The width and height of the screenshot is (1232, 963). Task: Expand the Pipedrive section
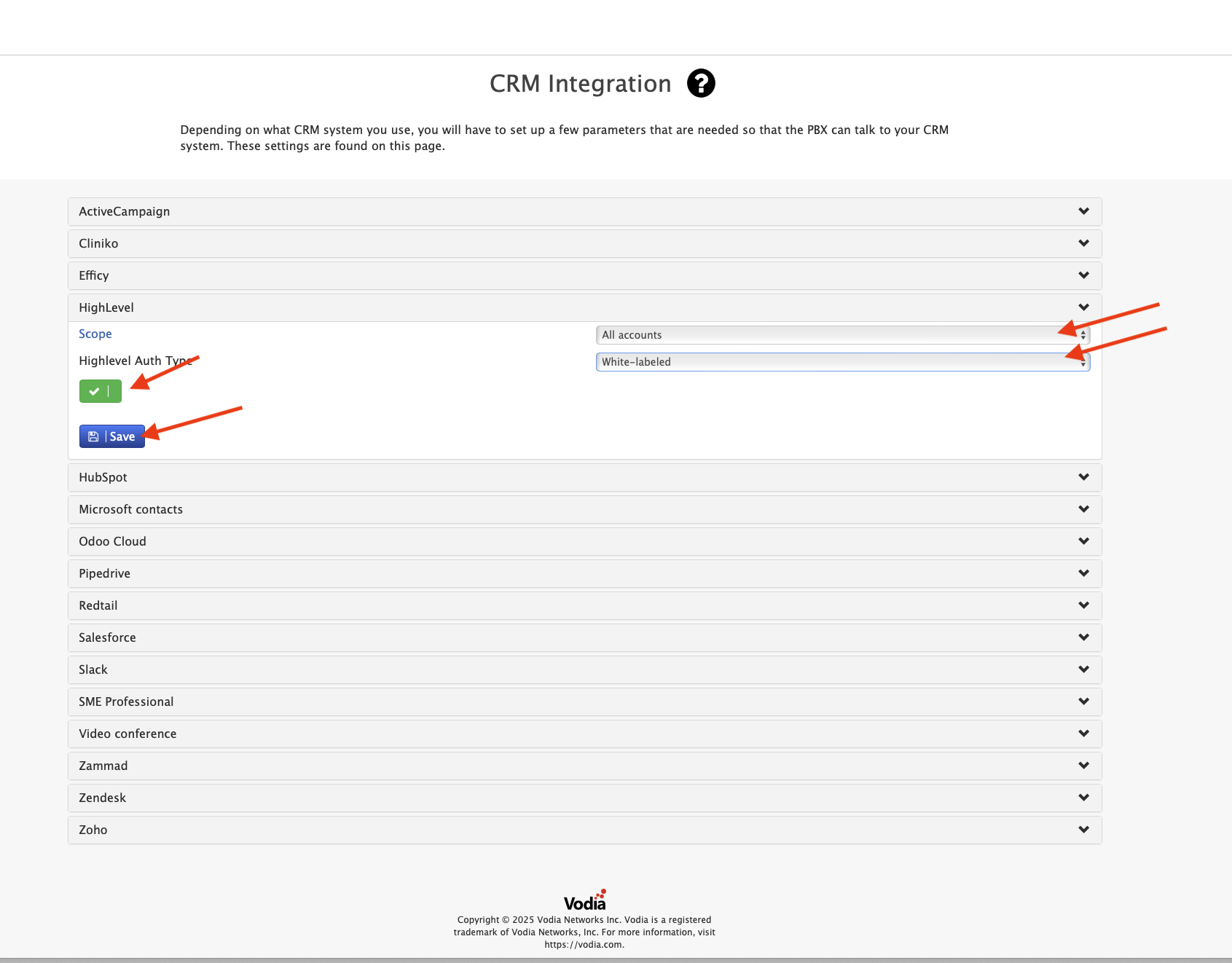[x=105, y=573]
